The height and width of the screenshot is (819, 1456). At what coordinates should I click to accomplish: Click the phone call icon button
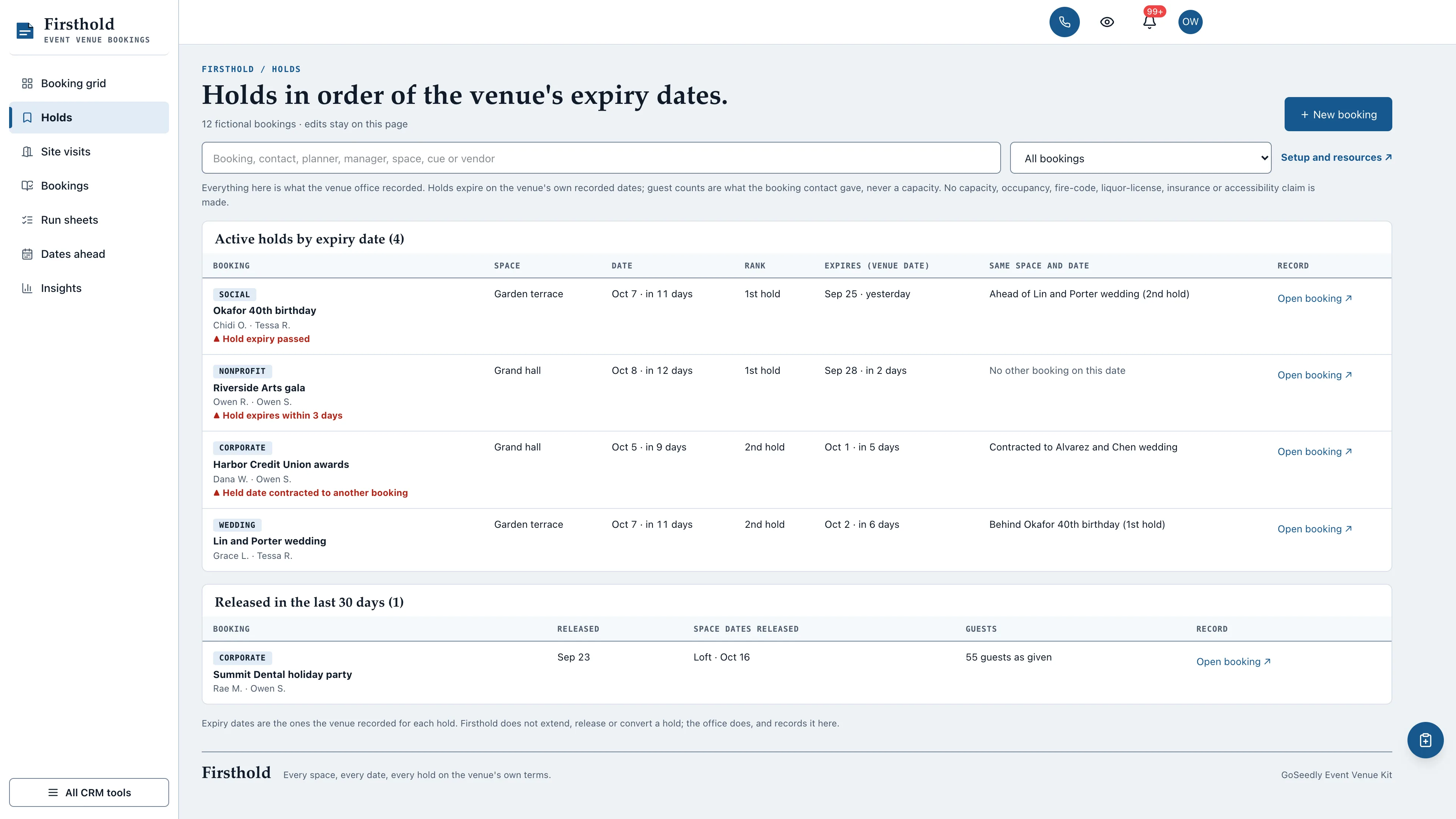point(1064,22)
